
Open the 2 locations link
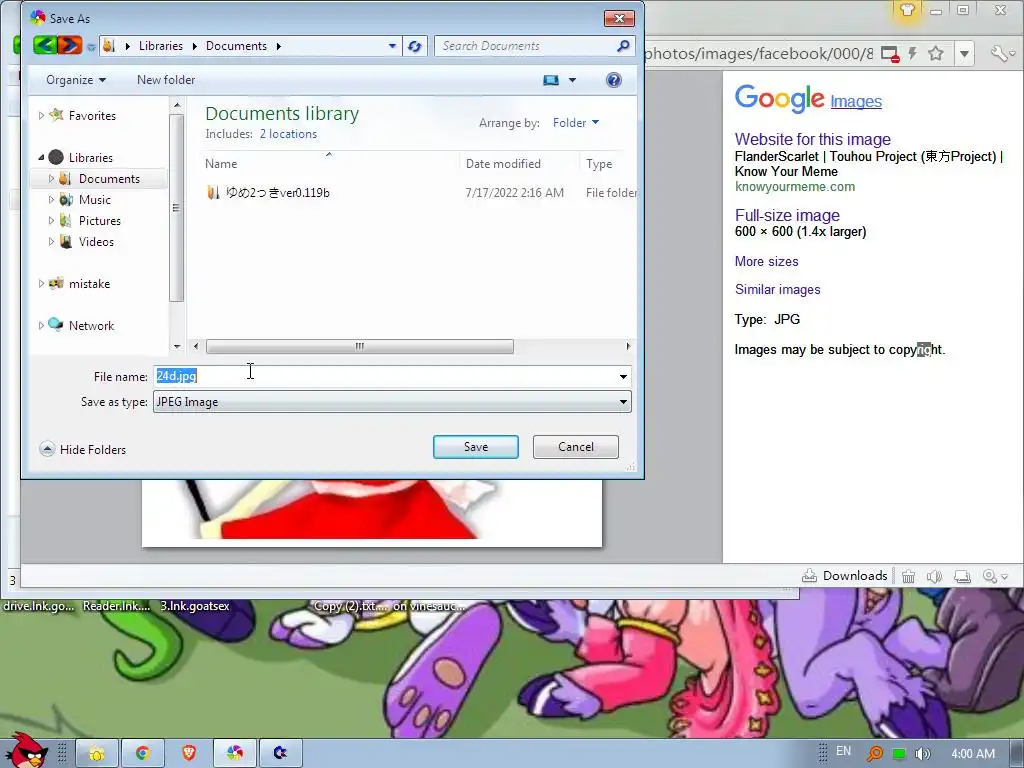point(288,134)
